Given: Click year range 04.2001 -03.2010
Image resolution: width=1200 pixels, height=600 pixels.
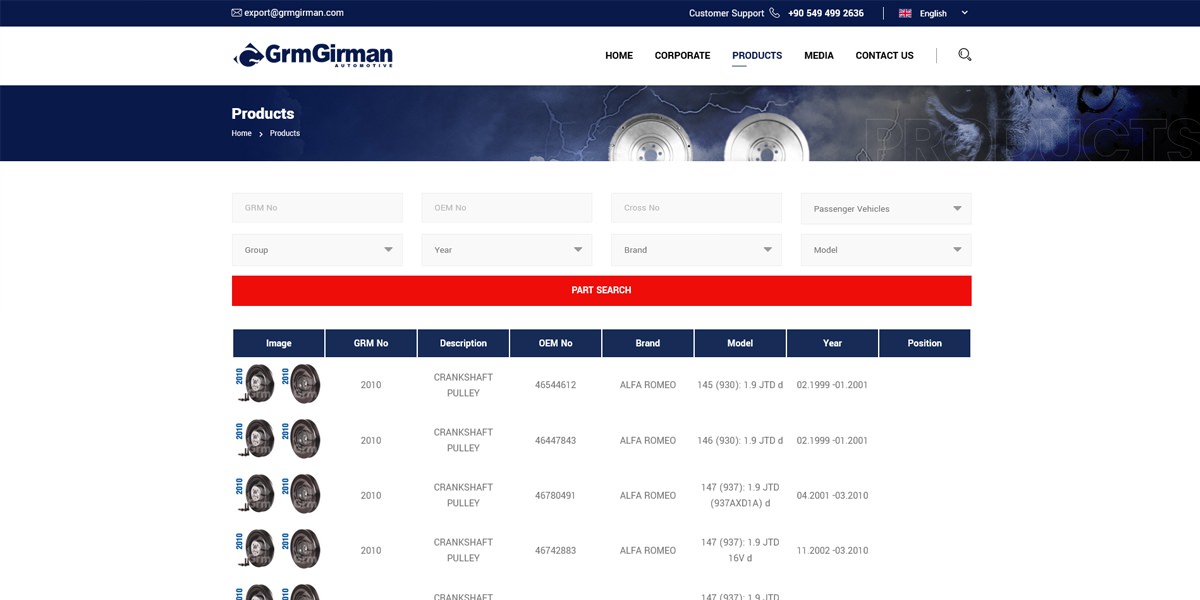Looking at the screenshot, I should pos(832,495).
